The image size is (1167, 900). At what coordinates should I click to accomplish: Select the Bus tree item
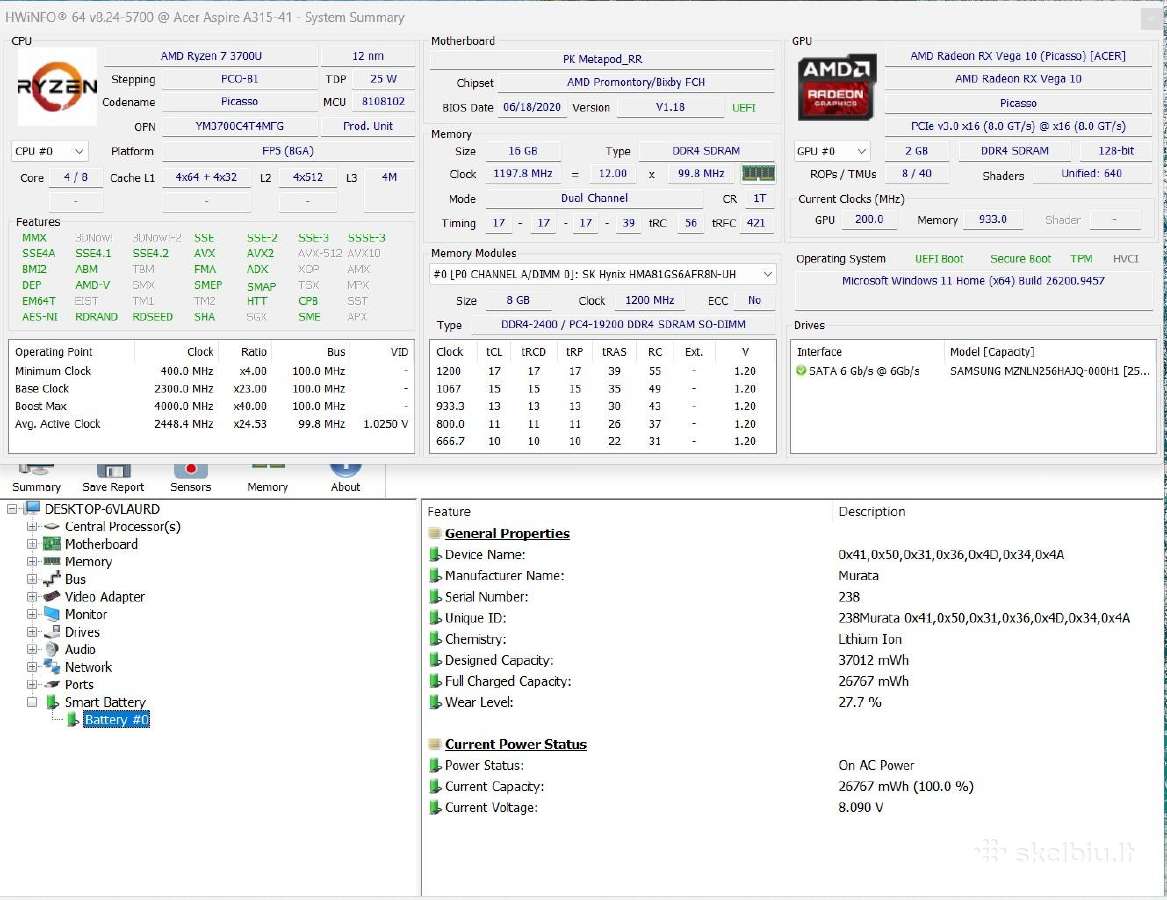75,579
